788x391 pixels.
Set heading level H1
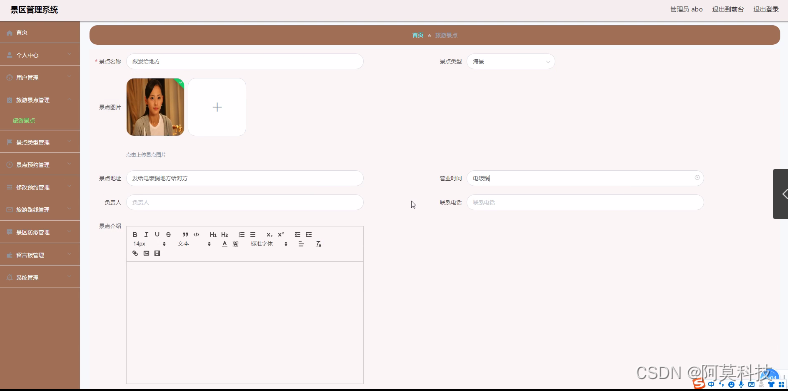213,235
